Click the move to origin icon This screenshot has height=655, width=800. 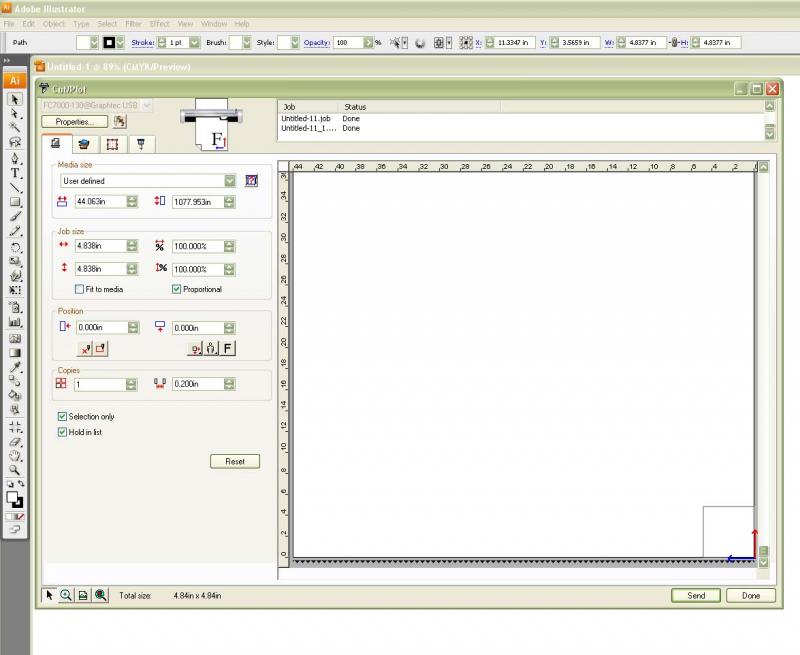point(85,349)
